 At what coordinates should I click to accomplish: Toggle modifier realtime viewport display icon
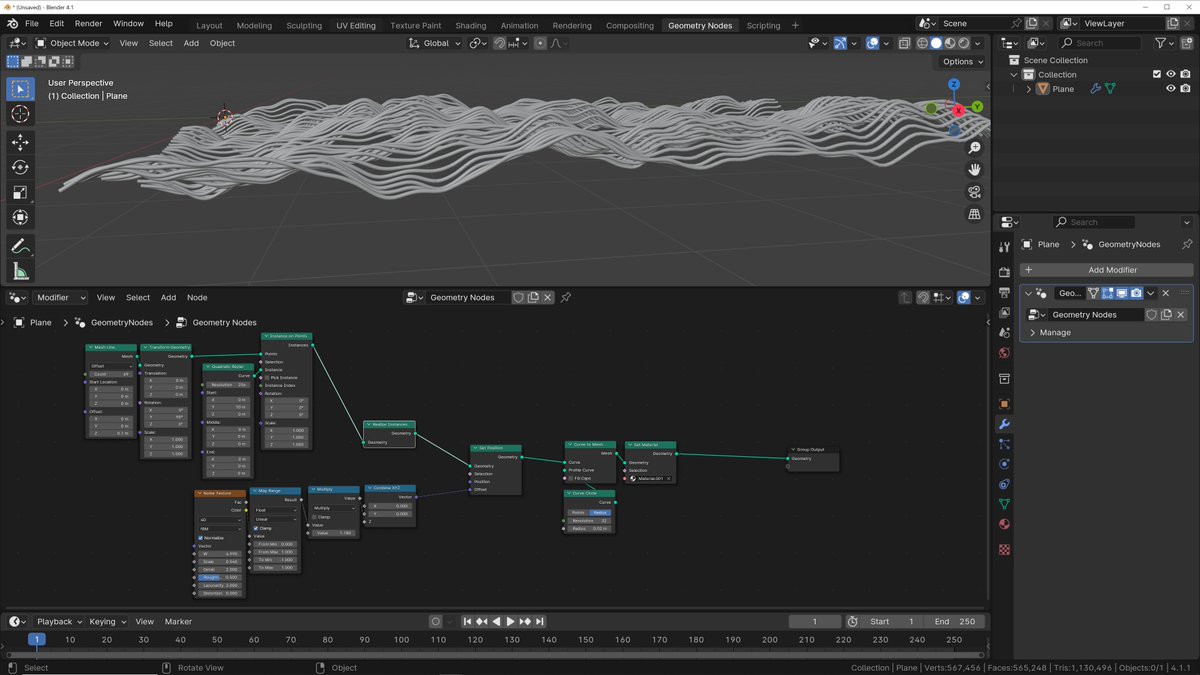[1121, 293]
